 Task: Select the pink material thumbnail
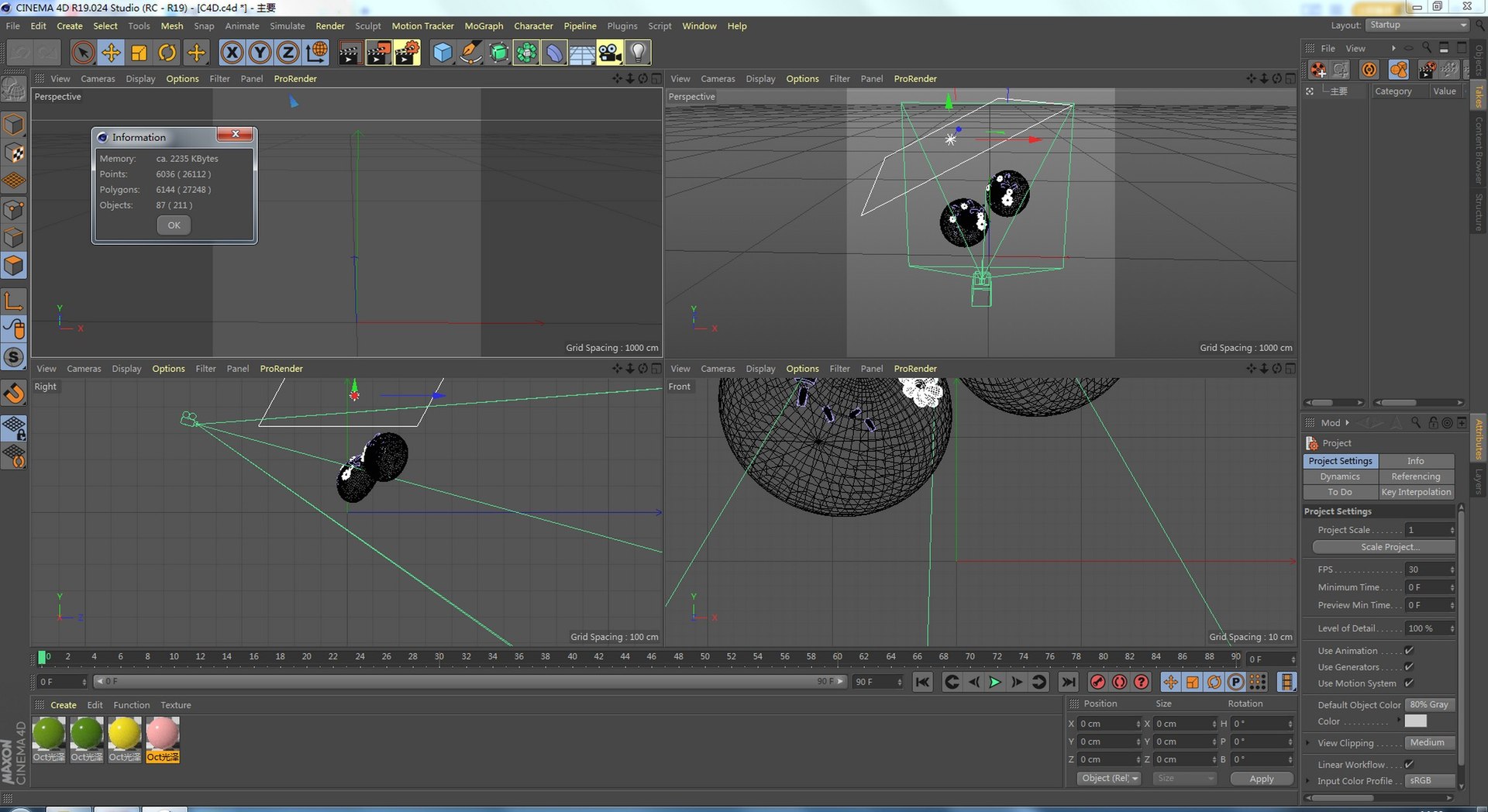163,733
